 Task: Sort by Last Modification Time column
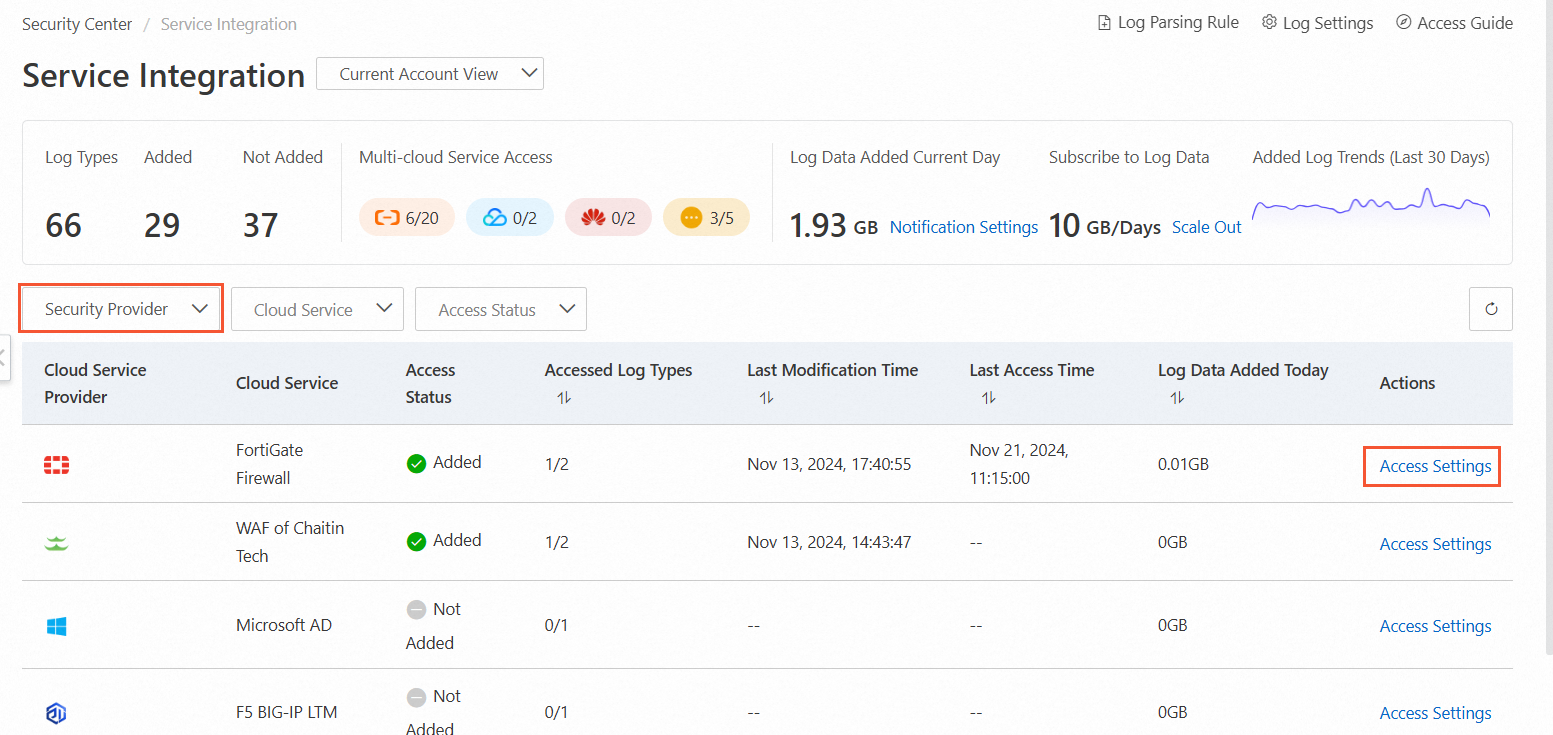[x=766, y=397]
